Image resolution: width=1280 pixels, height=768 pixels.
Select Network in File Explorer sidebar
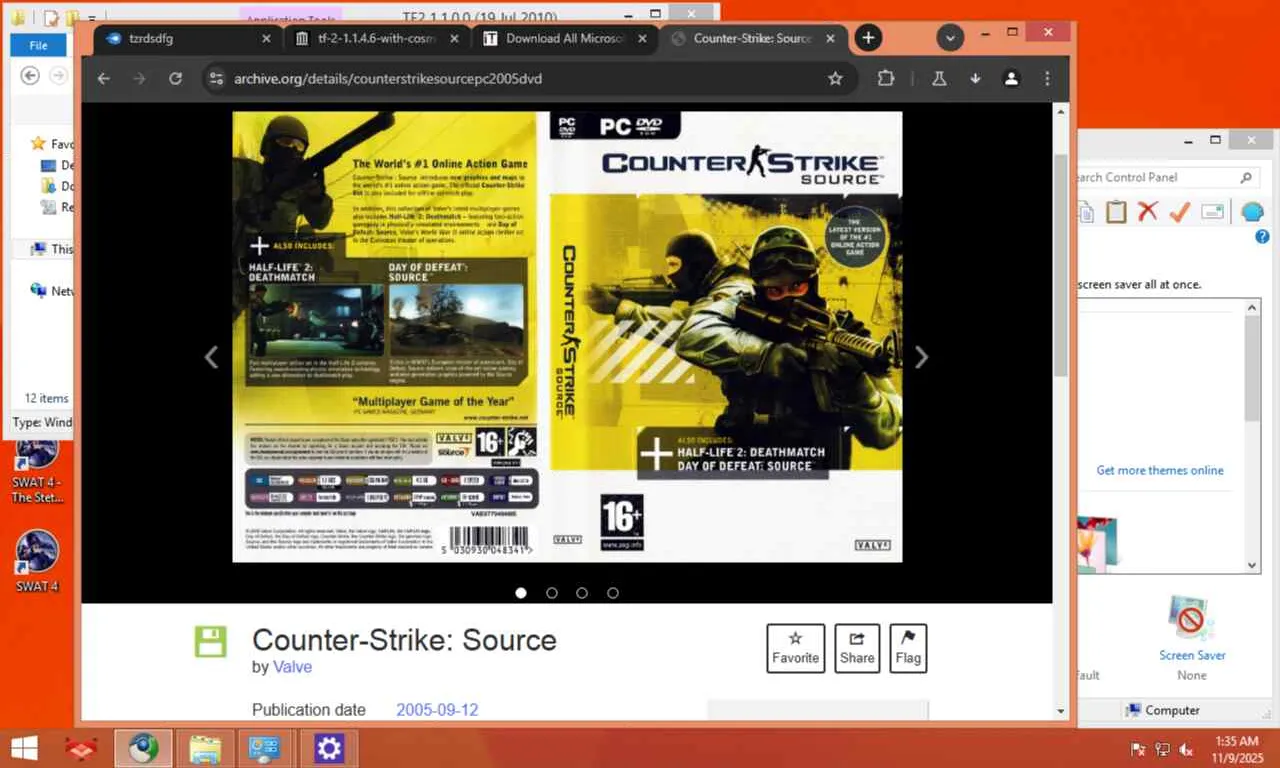[x=52, y=291]
